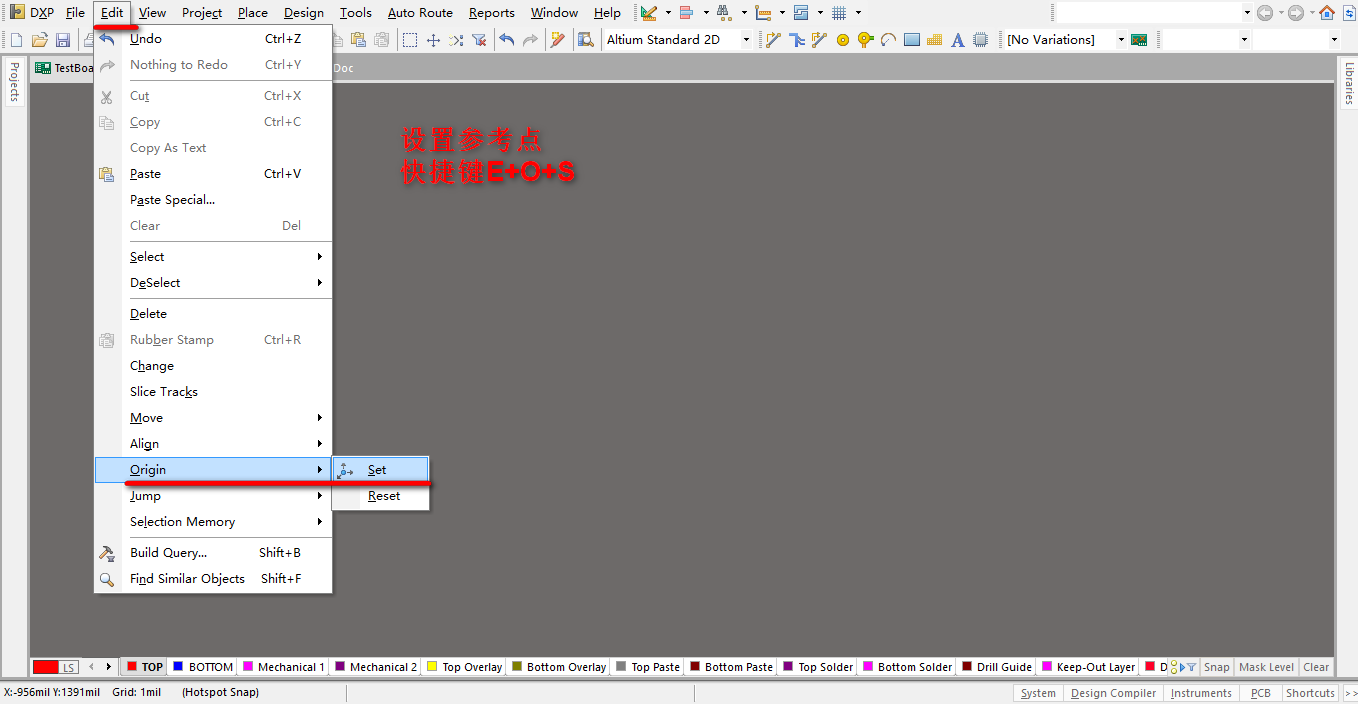
Task: Click the Place Component chip icon
Action: pyautogui.click(x=981, y=40)
